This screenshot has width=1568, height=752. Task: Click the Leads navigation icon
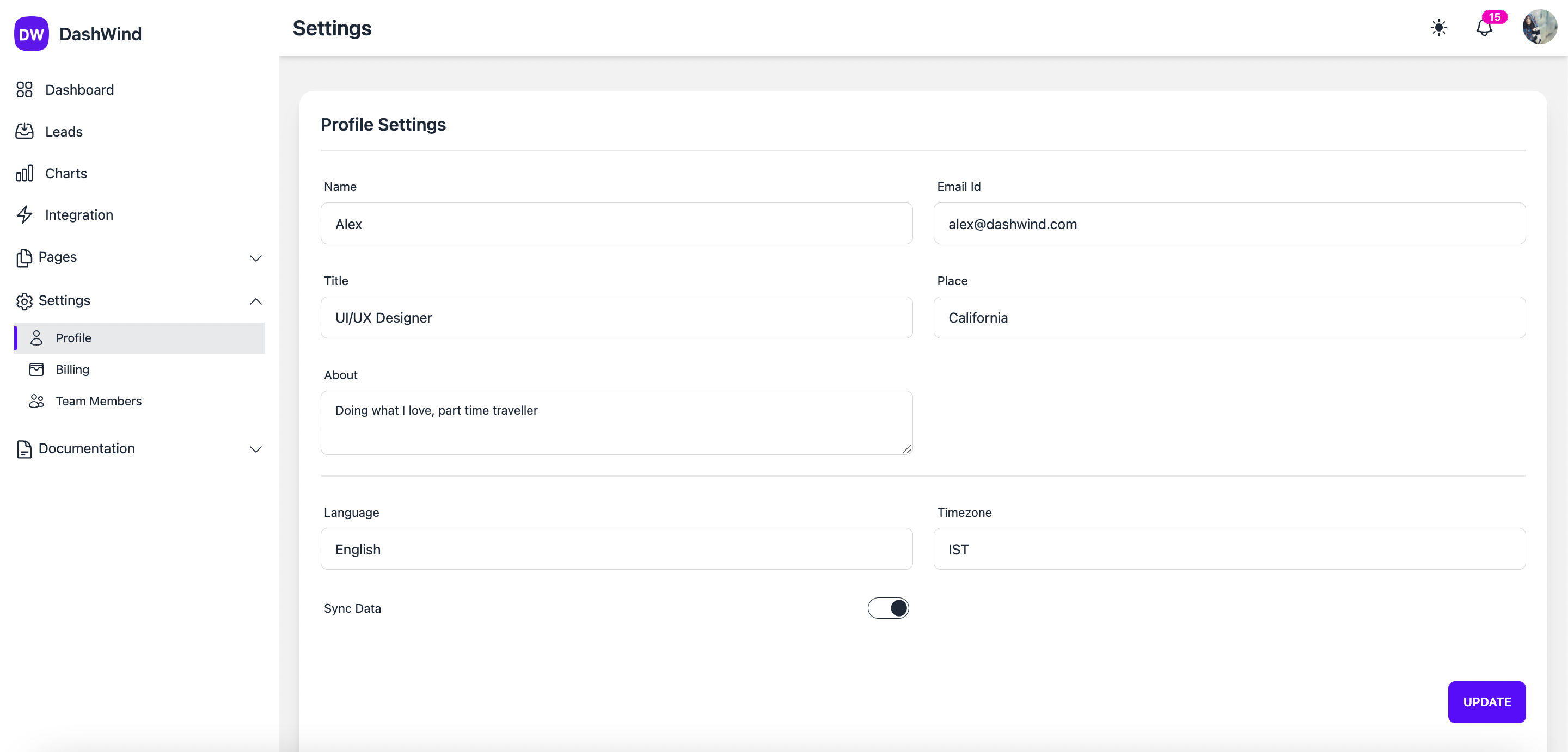[x=24, y=131]
